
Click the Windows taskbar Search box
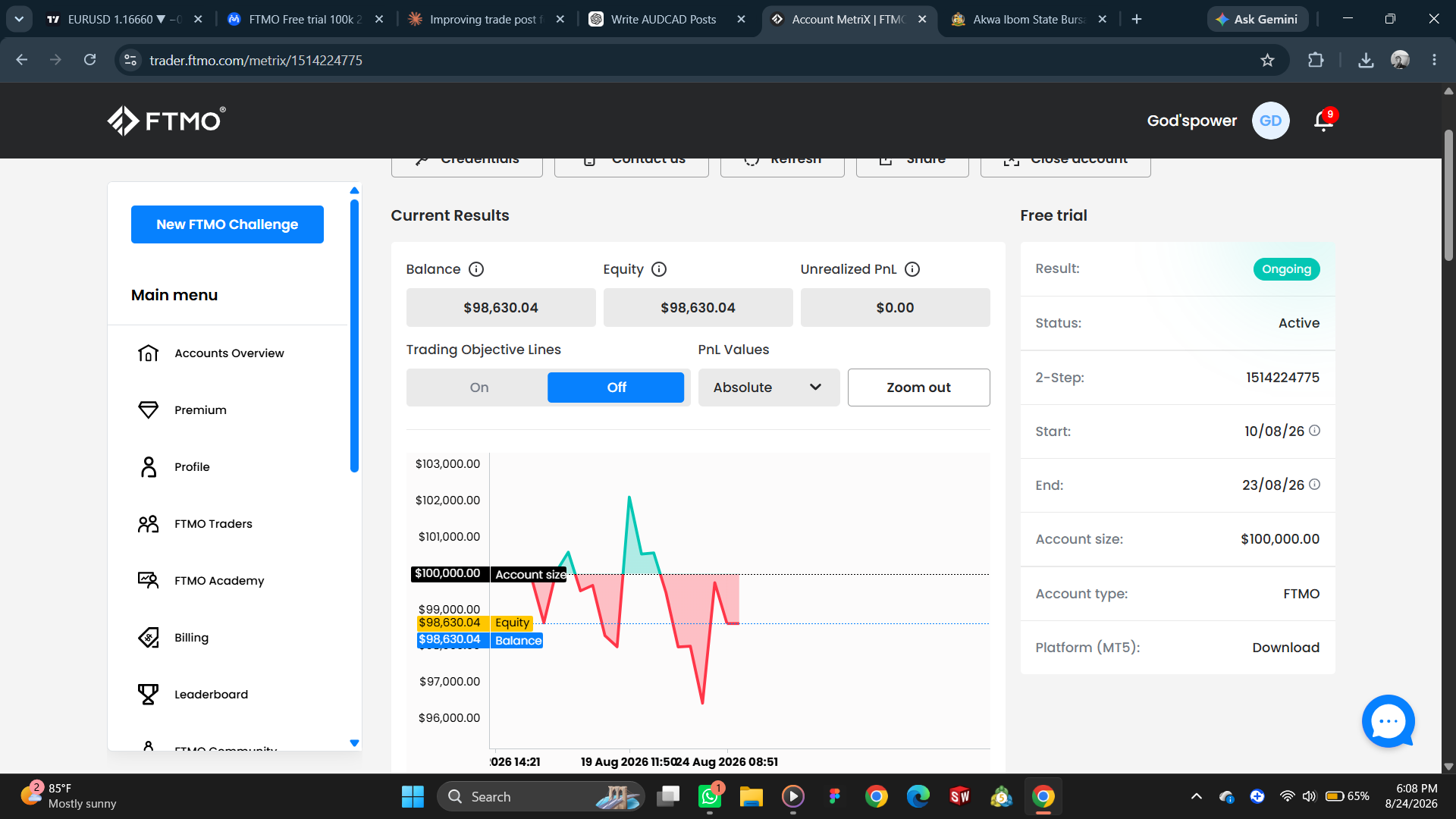coord(541,796)
